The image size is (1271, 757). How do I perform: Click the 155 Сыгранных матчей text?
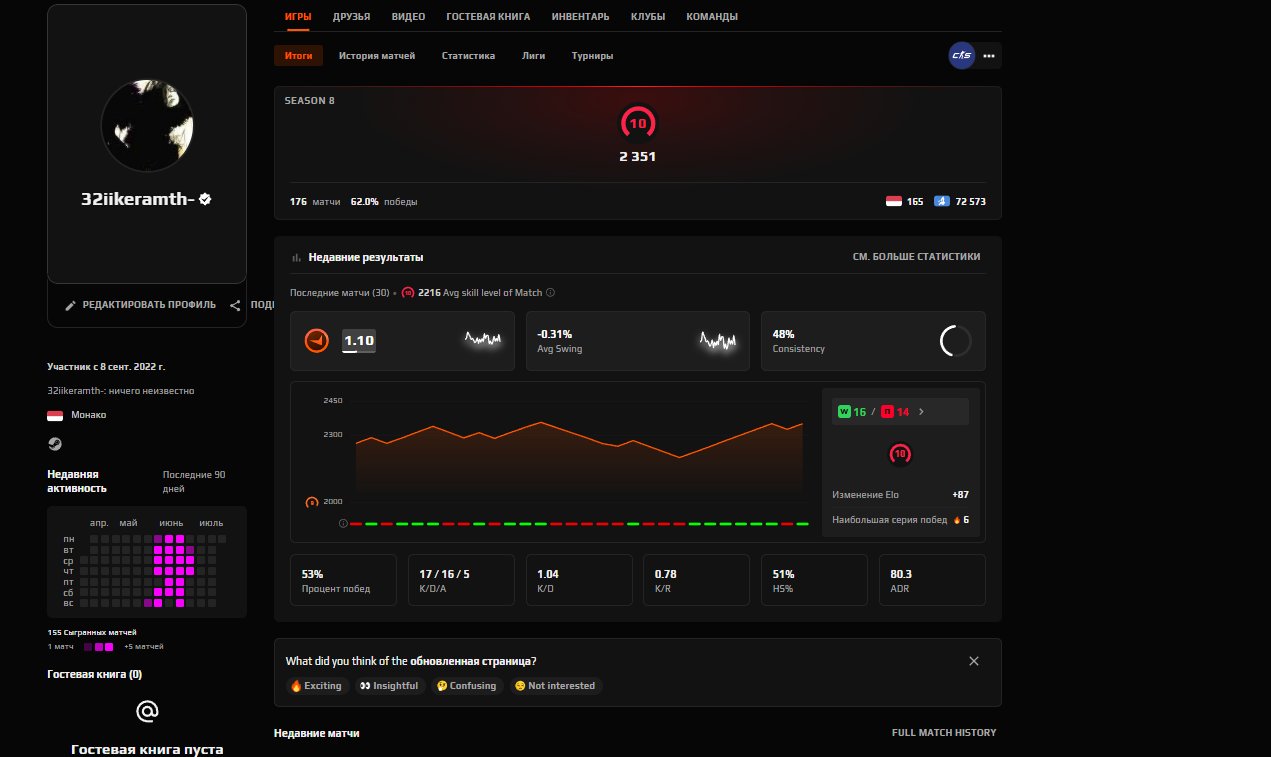(x=92, y=632)
